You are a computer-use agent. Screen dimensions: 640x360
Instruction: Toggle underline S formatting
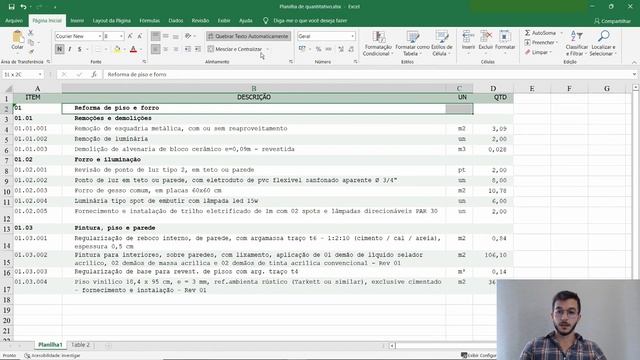click(x=80, y=49)
